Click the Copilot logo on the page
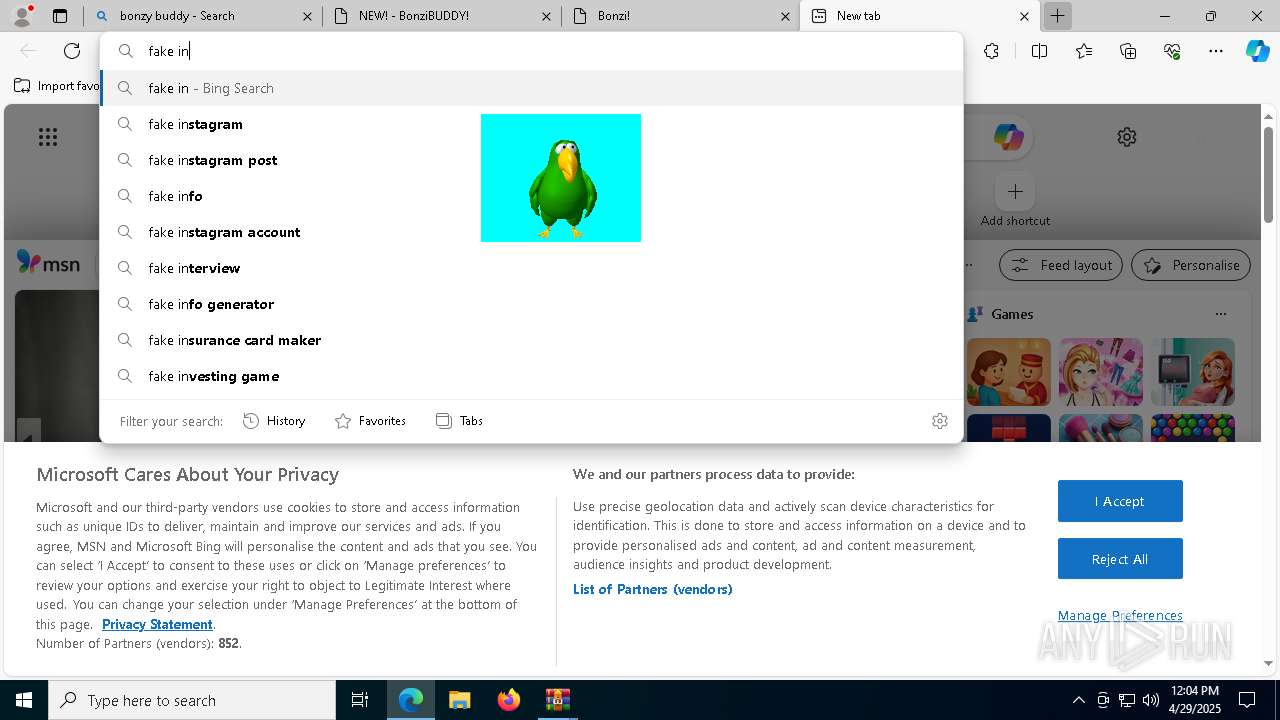The width and height of the screenshot is (1280, 720). [1008, 137]
